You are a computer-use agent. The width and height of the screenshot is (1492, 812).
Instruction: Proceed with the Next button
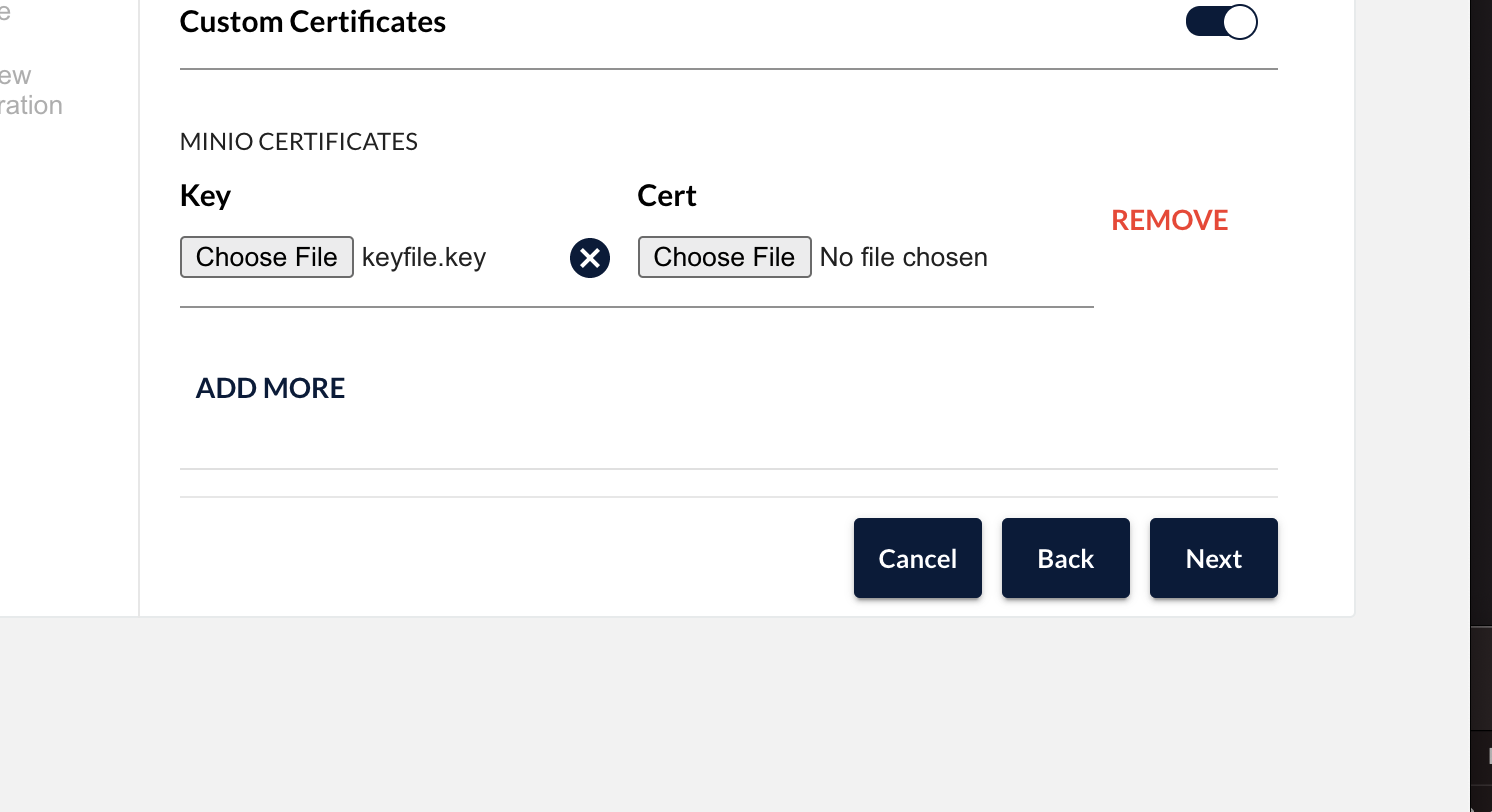coord(1214,558)
